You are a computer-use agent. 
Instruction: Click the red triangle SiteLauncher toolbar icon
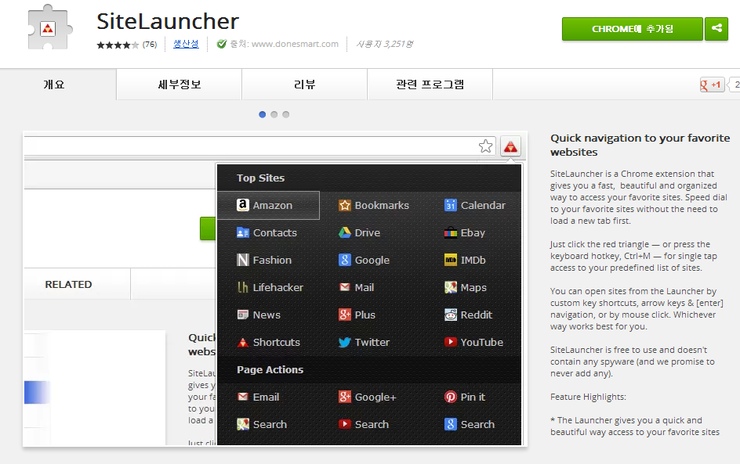point(511,147)
